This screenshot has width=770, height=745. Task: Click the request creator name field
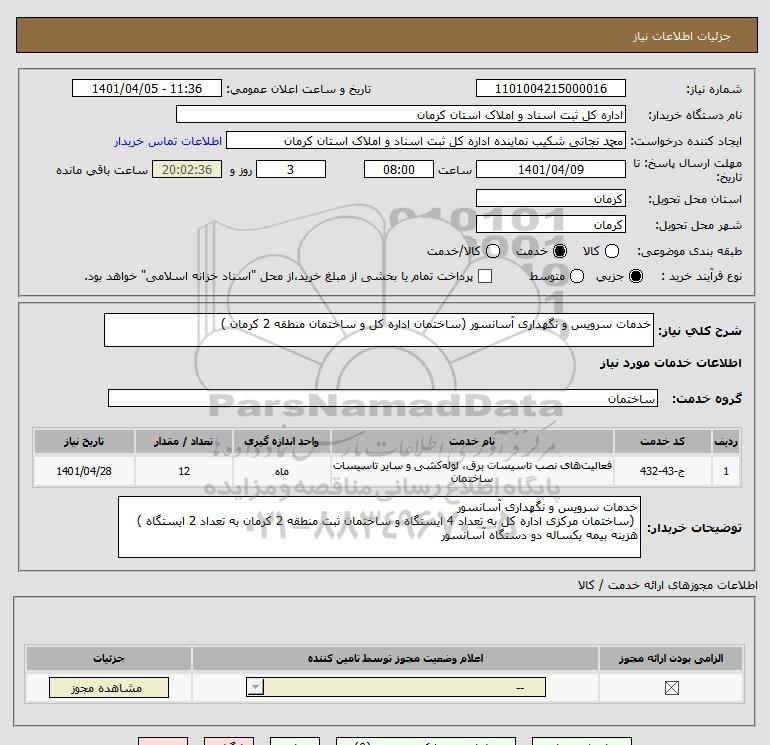pos(426,140)
